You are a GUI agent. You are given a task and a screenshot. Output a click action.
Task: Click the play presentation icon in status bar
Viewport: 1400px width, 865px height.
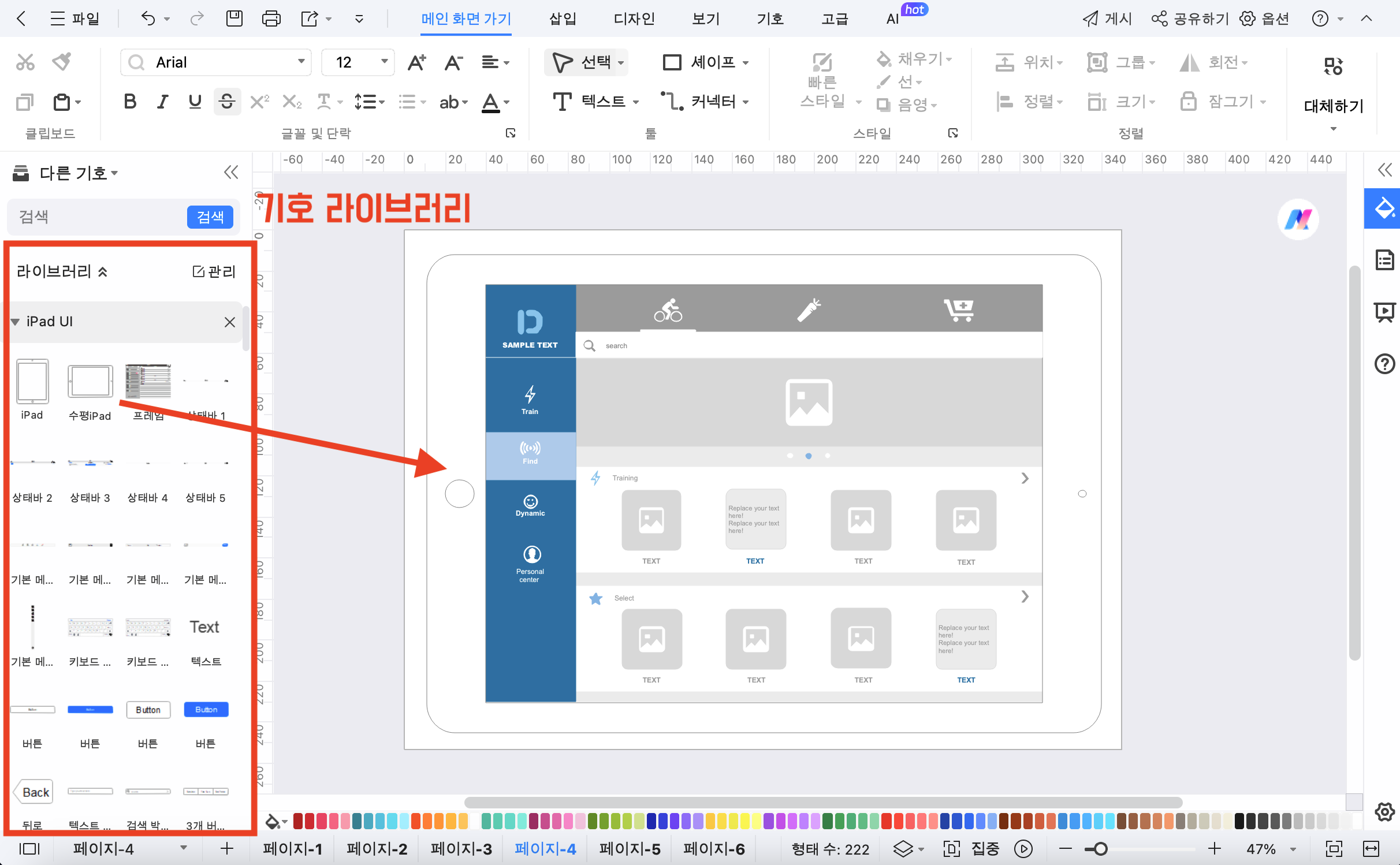1023,848
